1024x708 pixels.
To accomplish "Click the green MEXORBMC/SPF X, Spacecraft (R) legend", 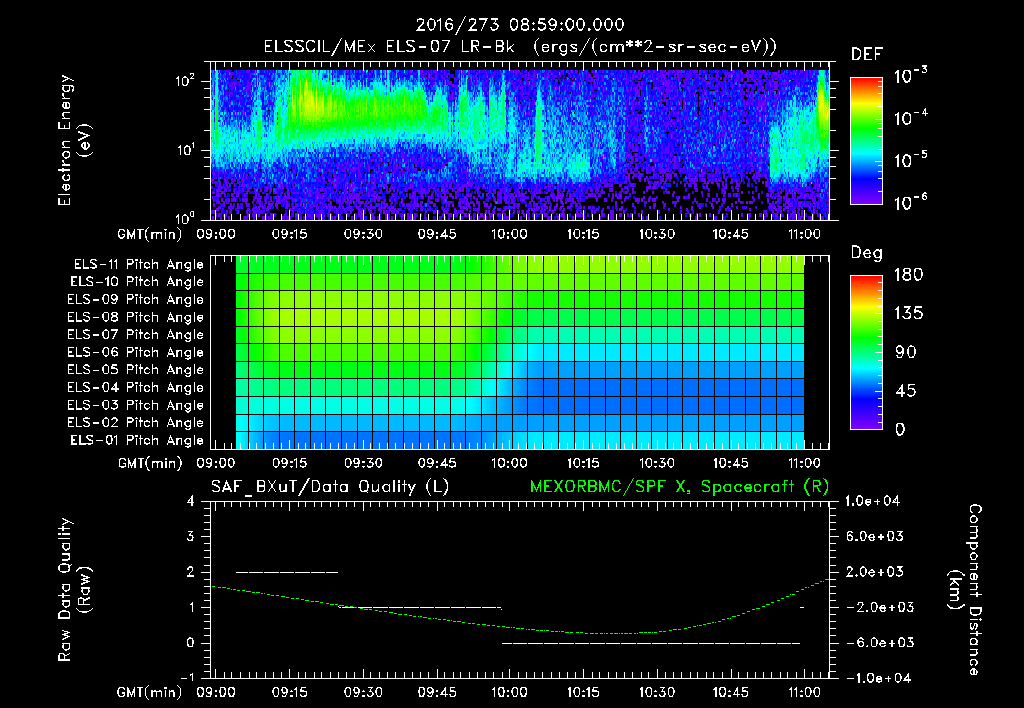I will point(679,487).
